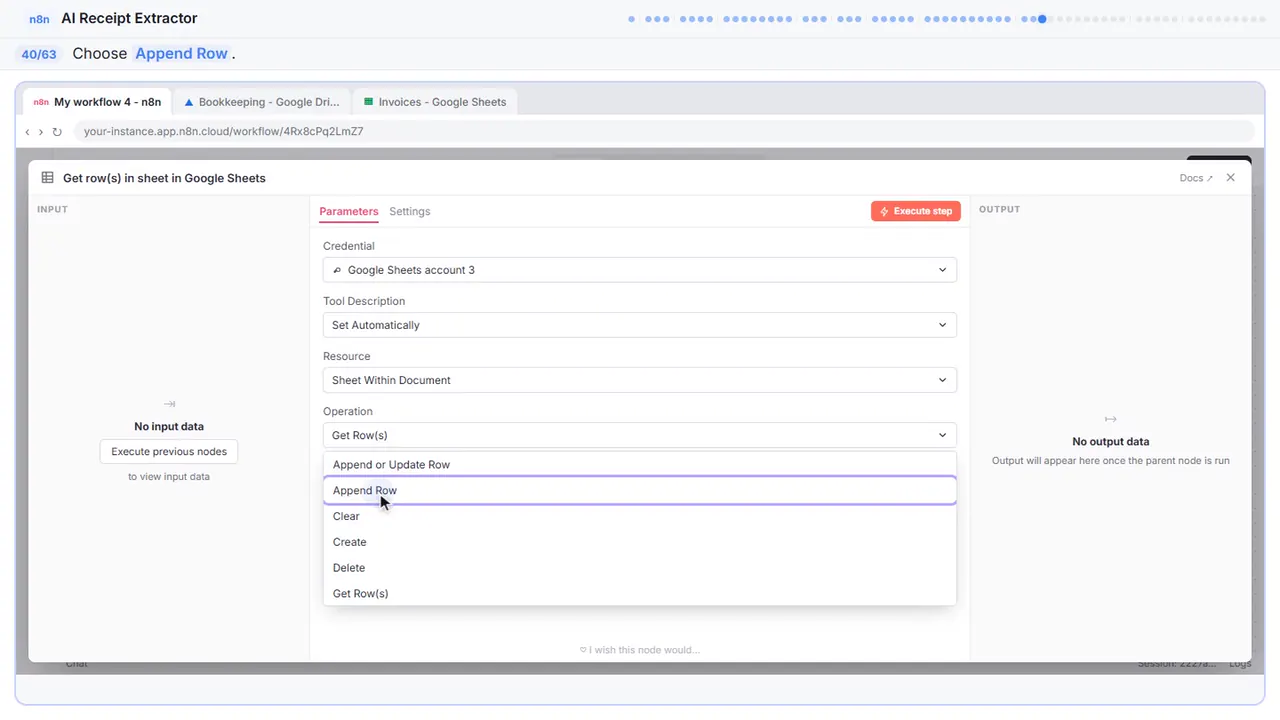The image size is (1280, 720).
Task: Select the Clear operation
Action: click(x=640, y=516)
